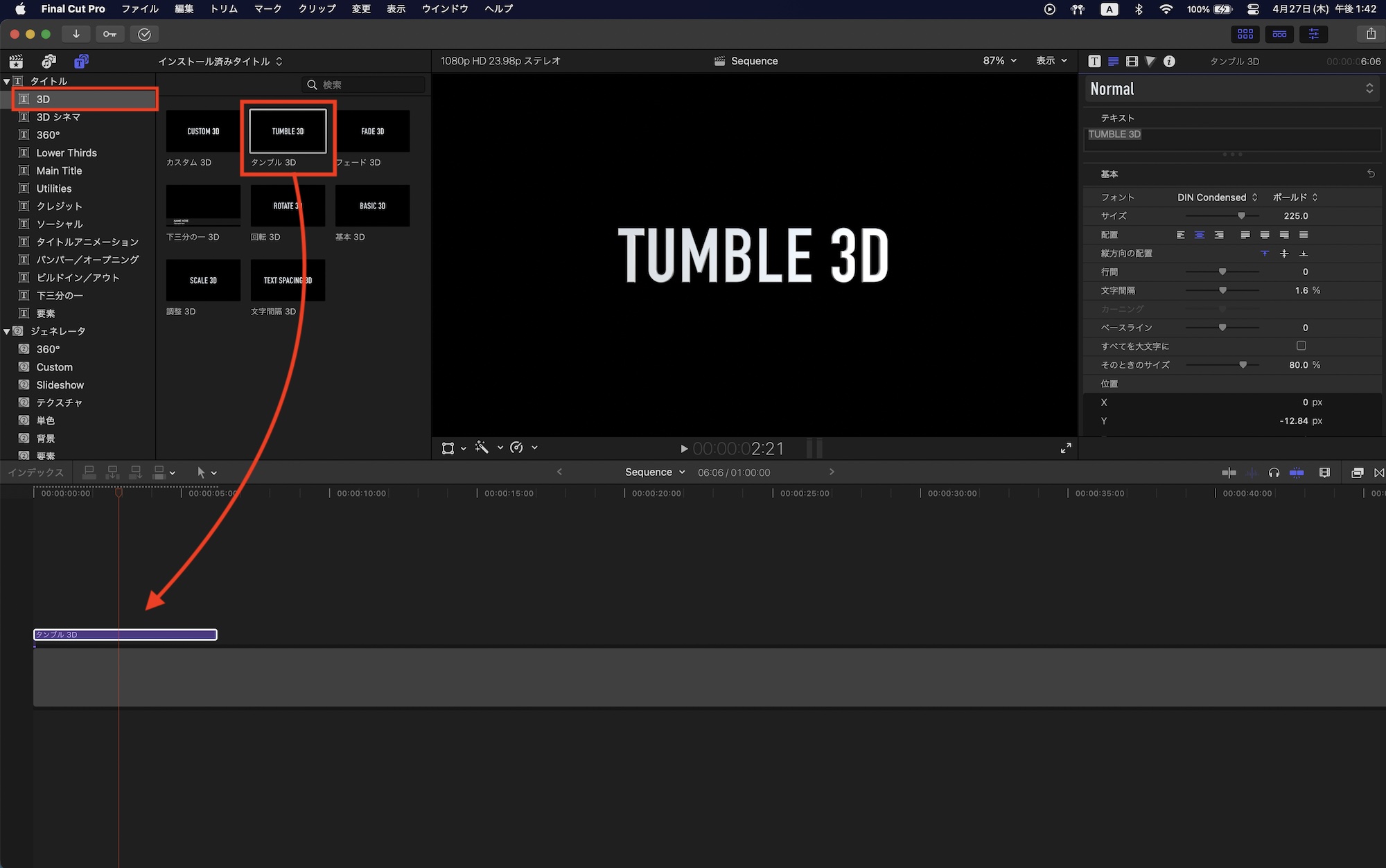Open the DIN Condensed font dropdown

click(x=1217, y=197)
